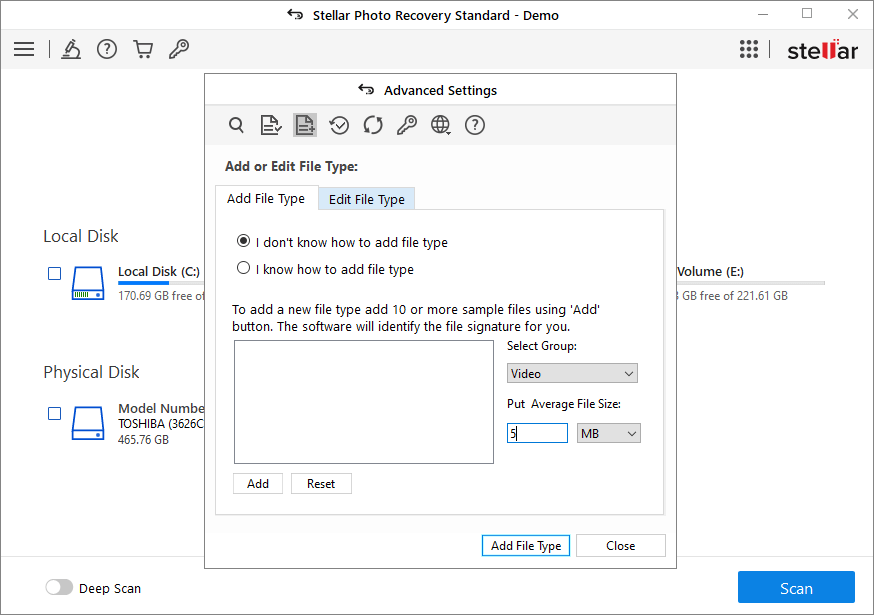This screenshot has width=874, height=615.
Task: Click the 'Local Disk' section heading
Action: 81,236
